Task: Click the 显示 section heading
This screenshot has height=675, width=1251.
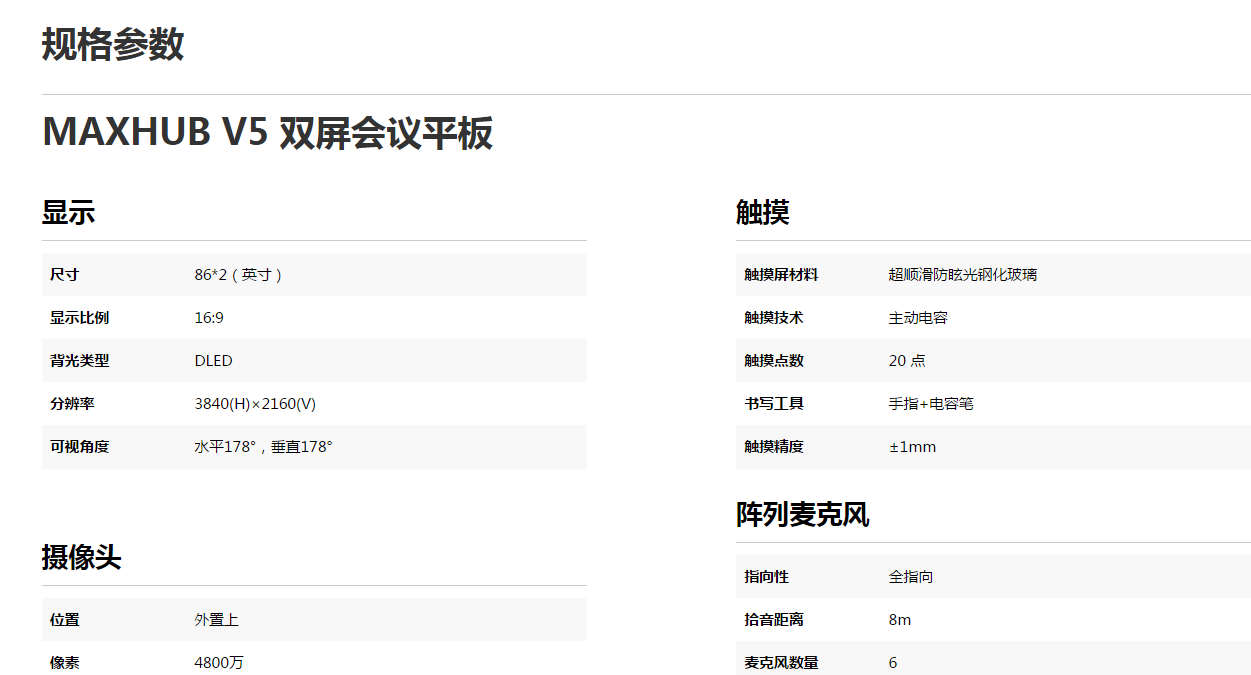Action: (68, 212)
